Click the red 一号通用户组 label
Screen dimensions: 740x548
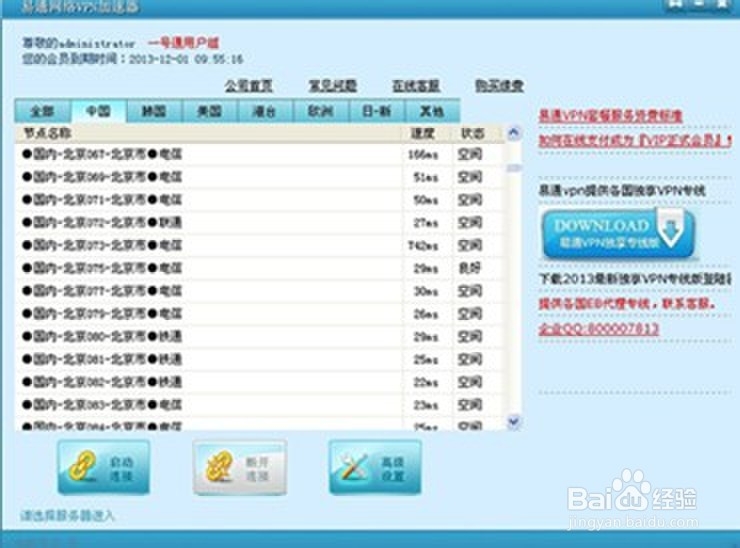pyautogui.click(x=184, y=43)
